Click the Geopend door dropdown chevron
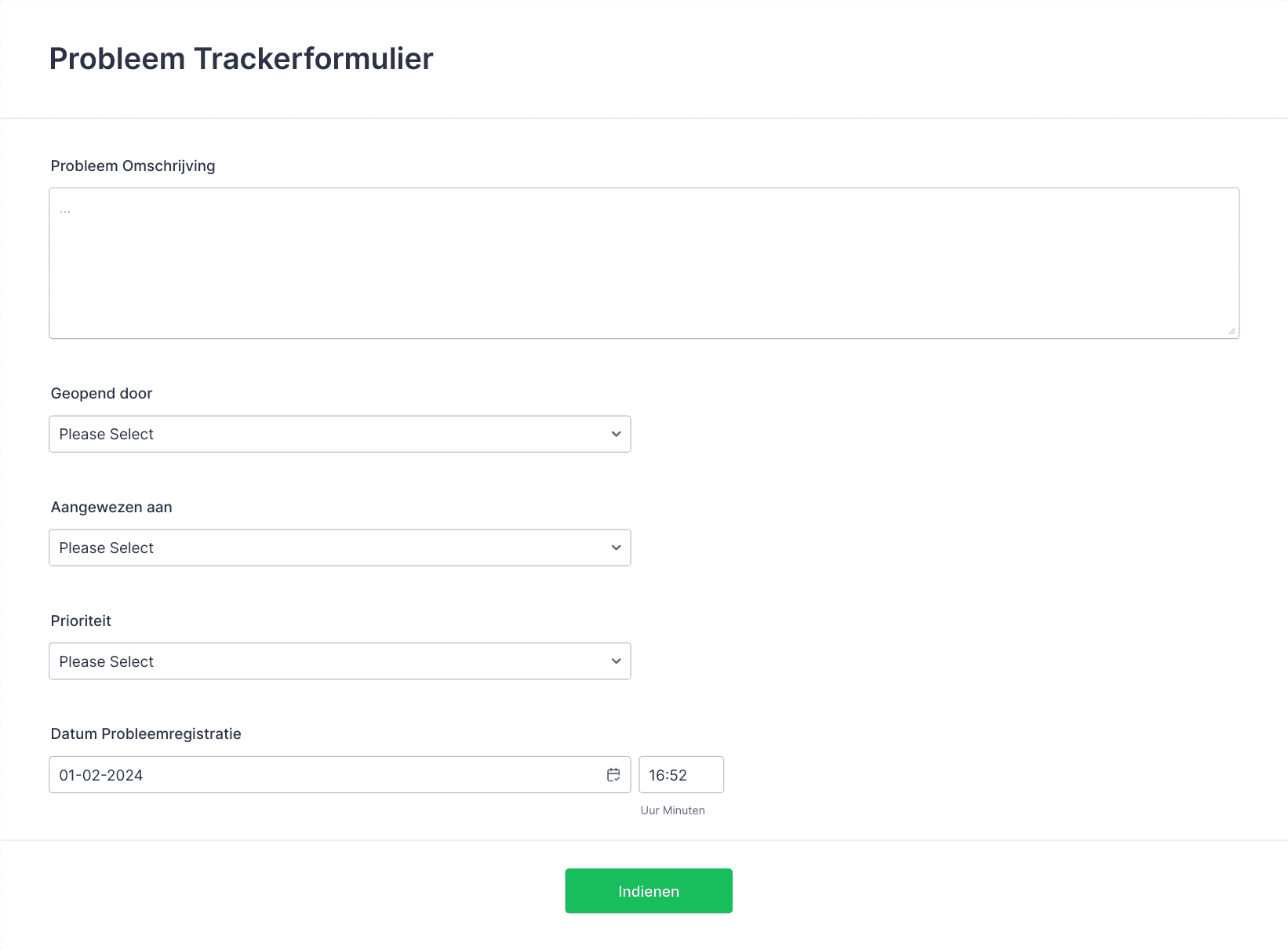This screenshot has height=950, width=1288. (x=616, y=434)
